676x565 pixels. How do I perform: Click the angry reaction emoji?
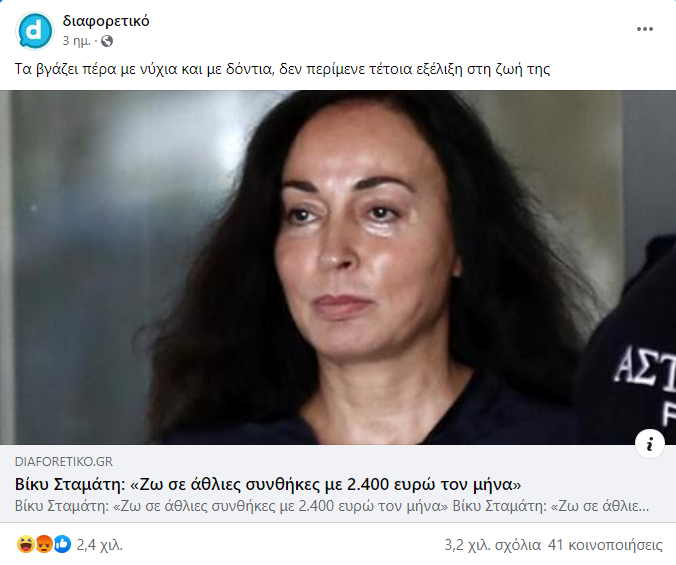[x=44, y=544]
